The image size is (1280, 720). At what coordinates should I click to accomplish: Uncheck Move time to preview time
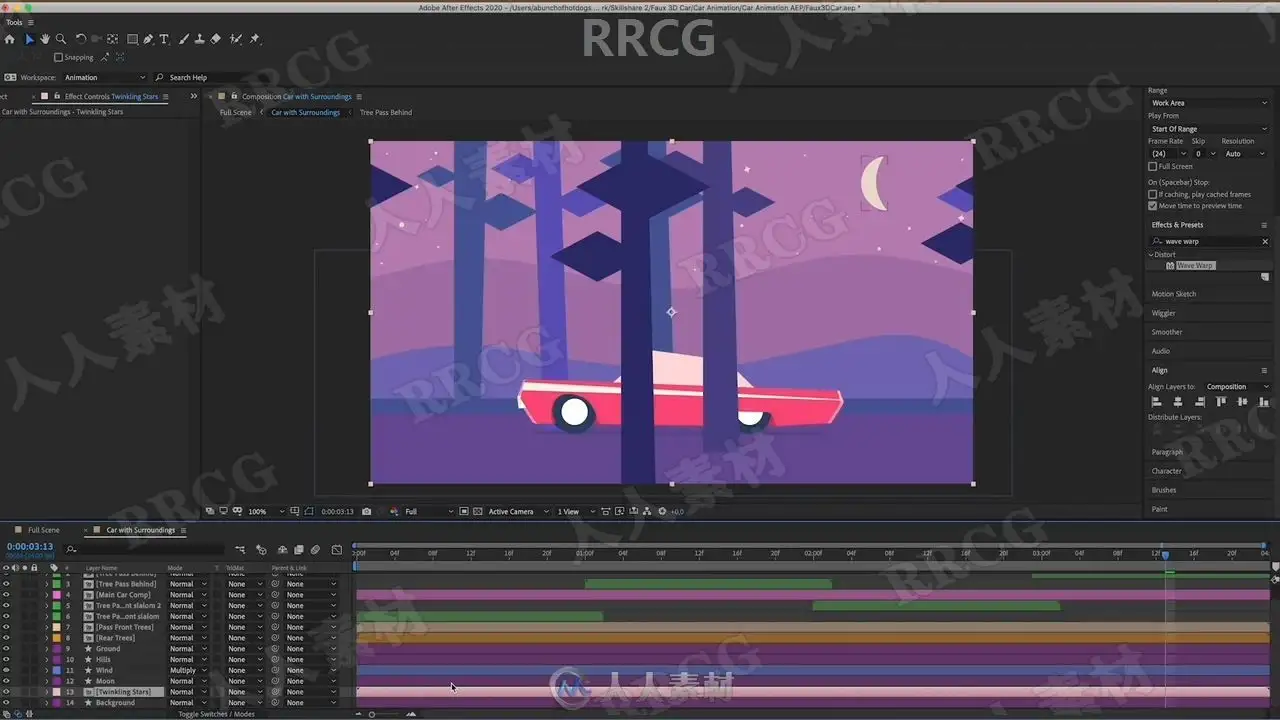click(1152, 205)
